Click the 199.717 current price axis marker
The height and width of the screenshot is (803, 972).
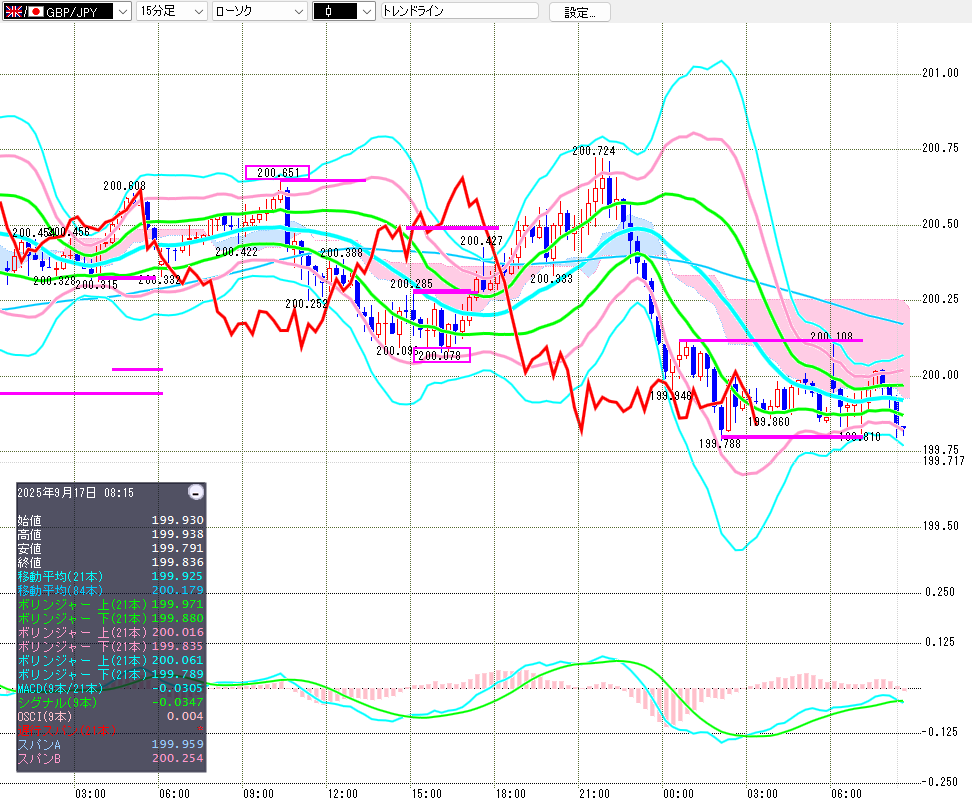coord(941,460)
